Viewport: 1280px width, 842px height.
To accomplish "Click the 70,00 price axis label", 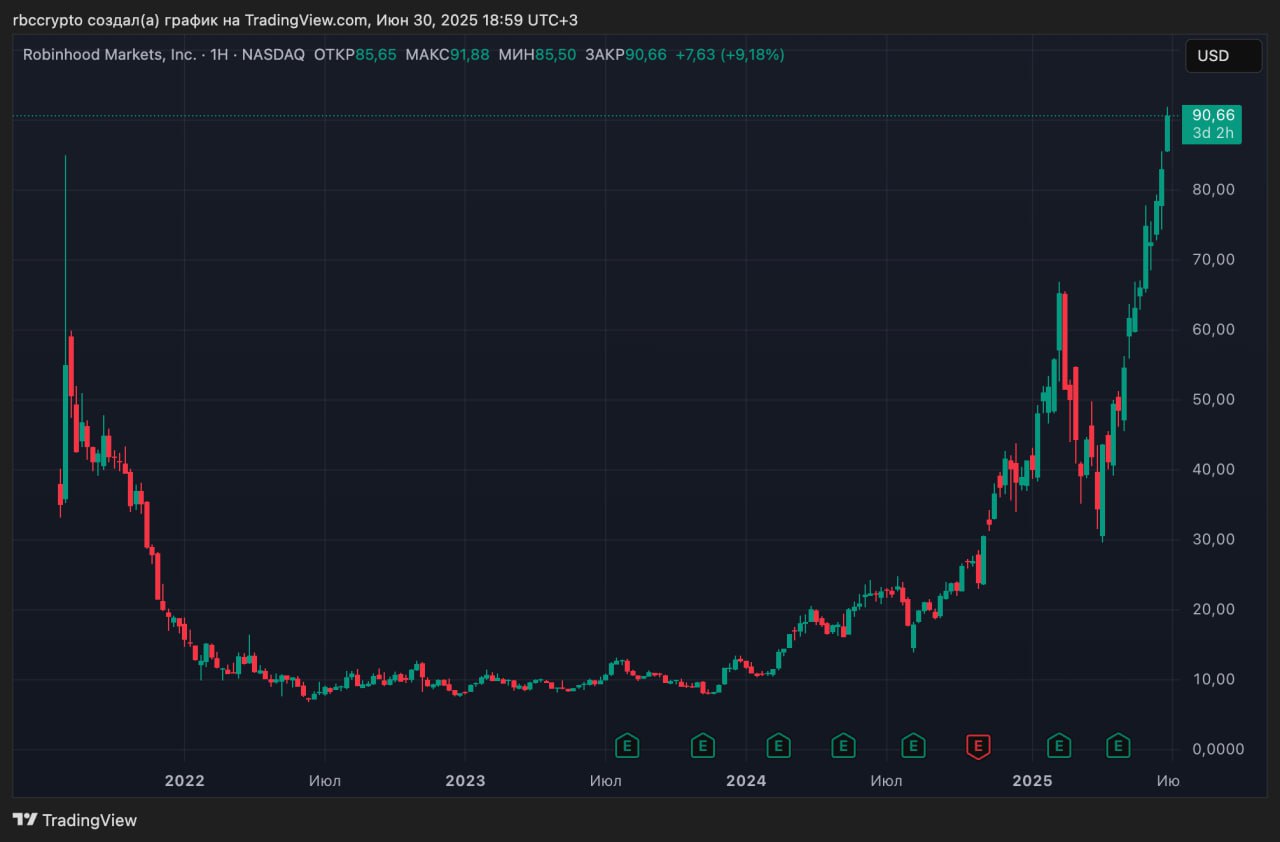I will (x=1214, y=259).
